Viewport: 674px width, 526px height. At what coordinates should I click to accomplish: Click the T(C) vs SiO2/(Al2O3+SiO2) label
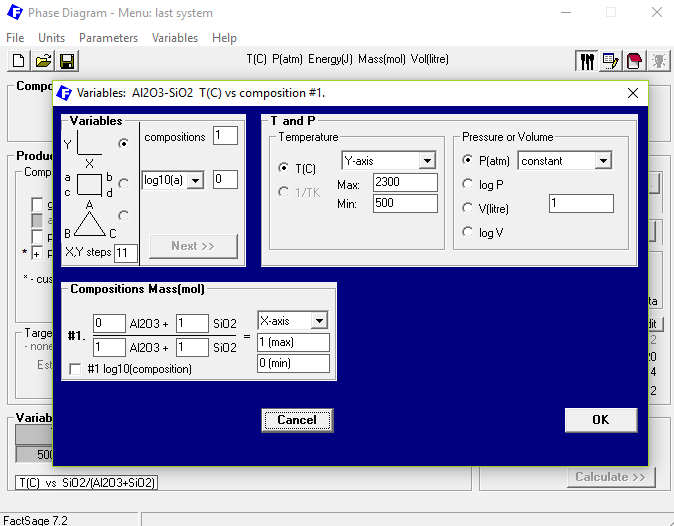tap(86, 483)
